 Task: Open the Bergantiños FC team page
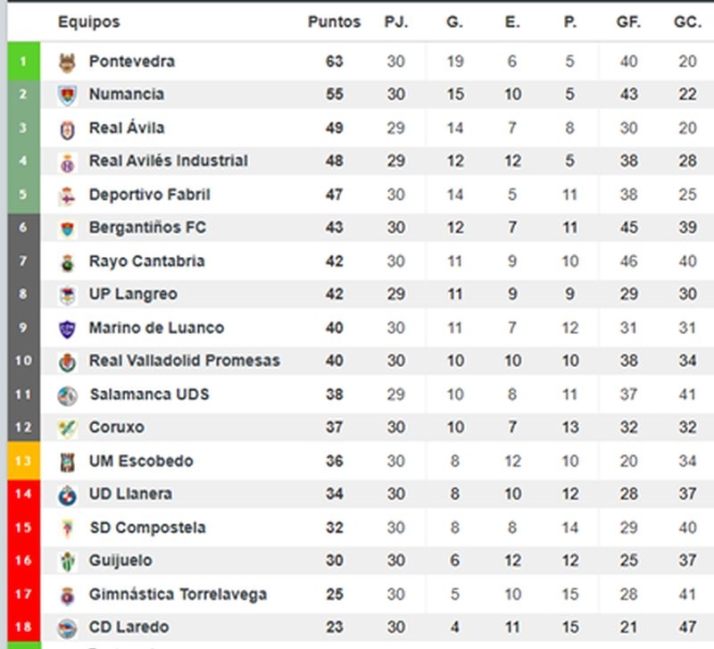tap(147, 228)
